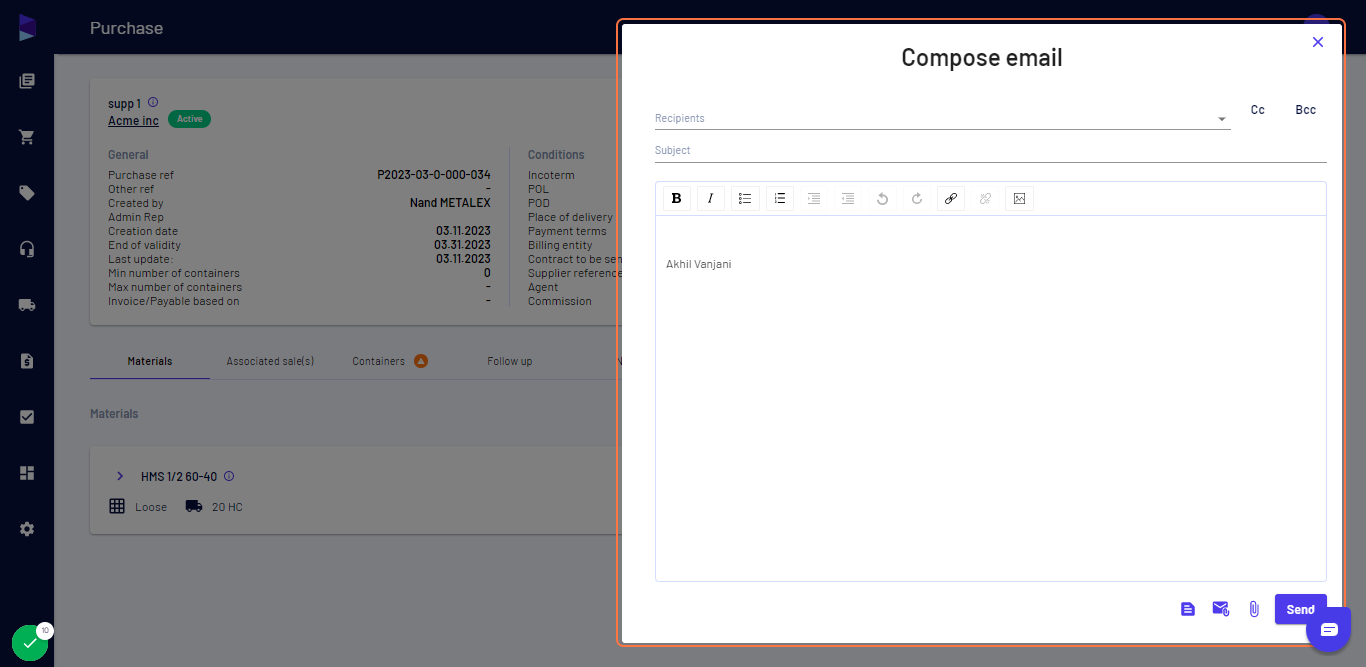1366x667 pixels.
Task: Expand the HMS 1/2 60-40 material row
Action: coord(120,476)
